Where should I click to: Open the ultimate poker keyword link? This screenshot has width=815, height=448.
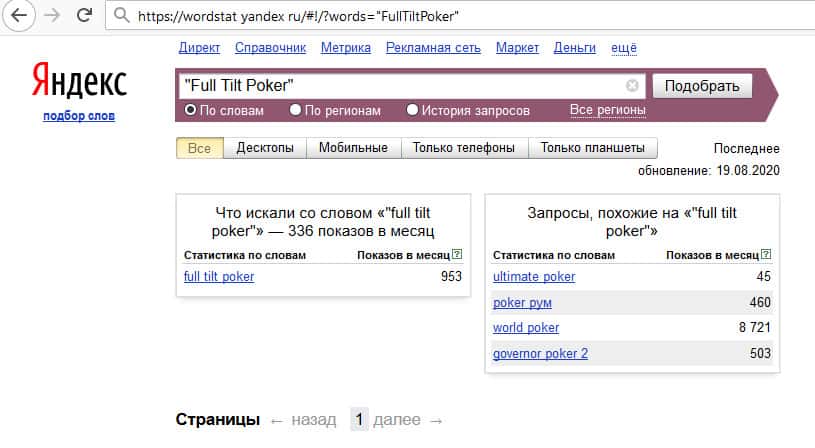click(534, 276)
